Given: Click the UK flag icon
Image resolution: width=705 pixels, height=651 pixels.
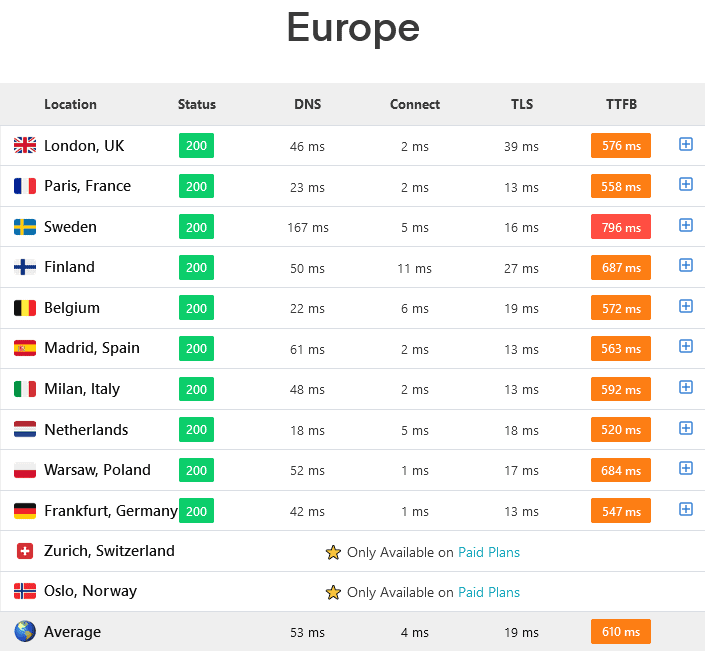Looking at the screenshot, I should click(x=25, y=145).
